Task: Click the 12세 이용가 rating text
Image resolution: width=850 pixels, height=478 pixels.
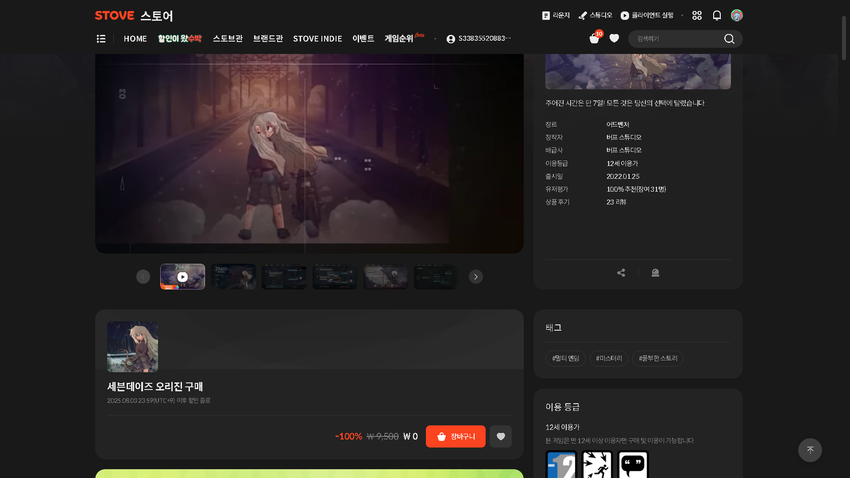Action: point(562,427)
